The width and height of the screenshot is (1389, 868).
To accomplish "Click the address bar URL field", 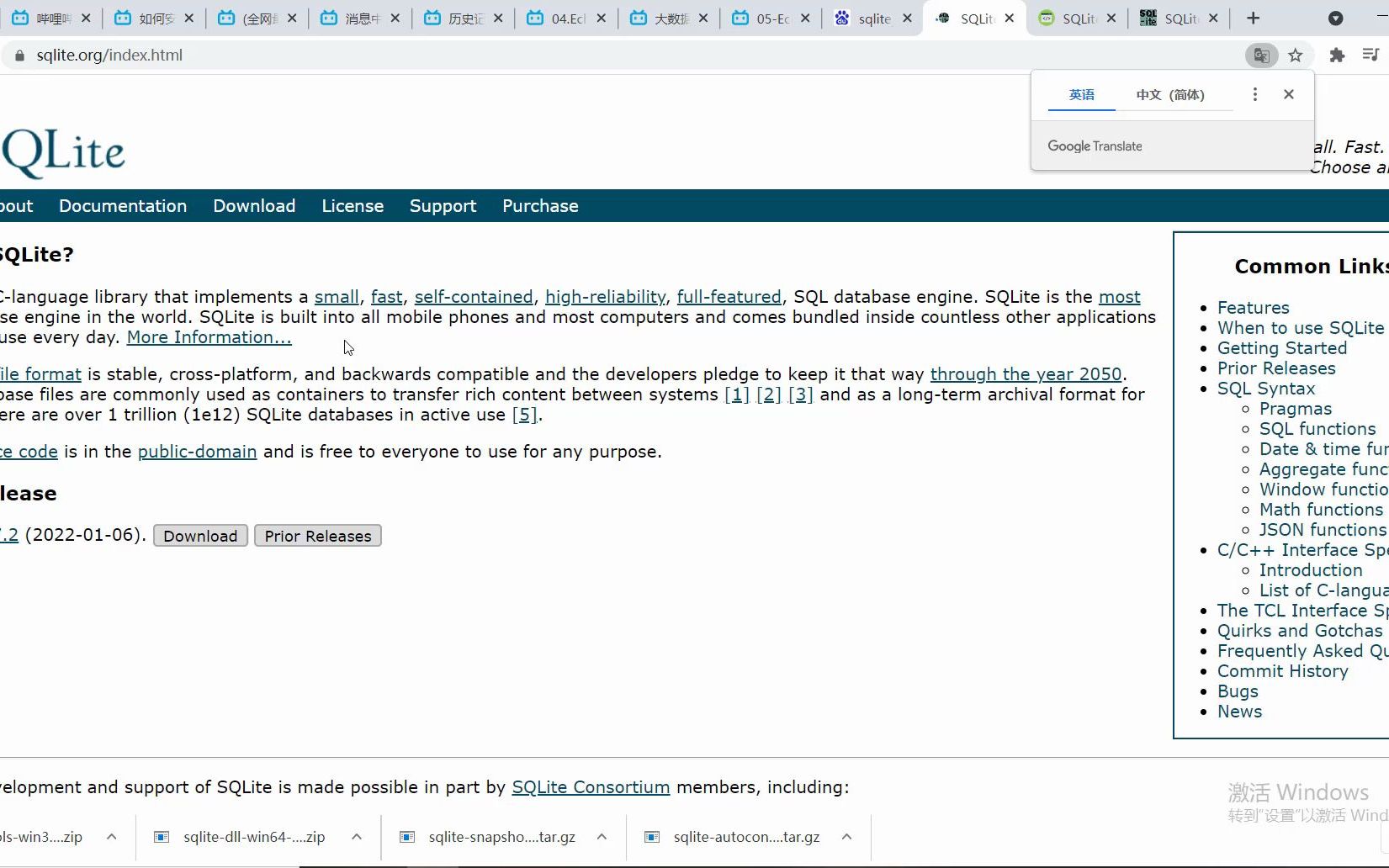I will pyautogui.click(x=623, y=56).
